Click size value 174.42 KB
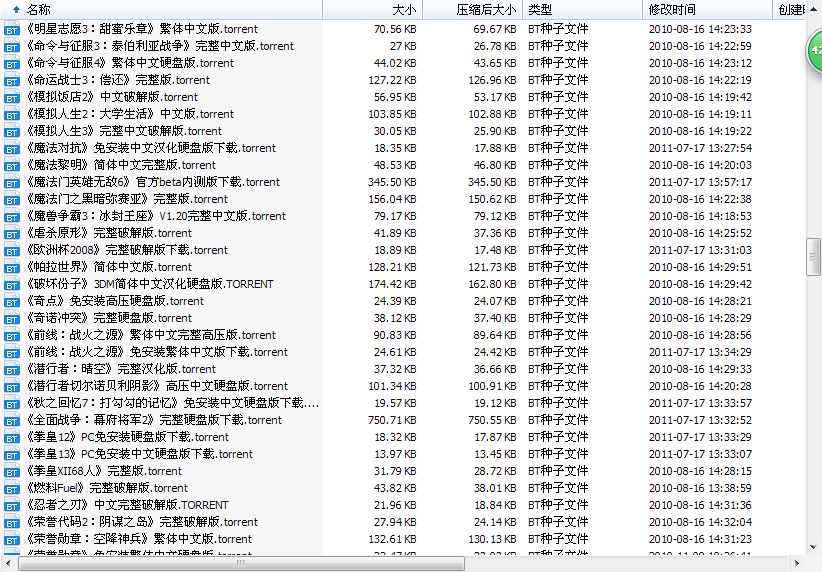Image resolution: width=822 pixels, height=572 pixels. pos(392,284)
